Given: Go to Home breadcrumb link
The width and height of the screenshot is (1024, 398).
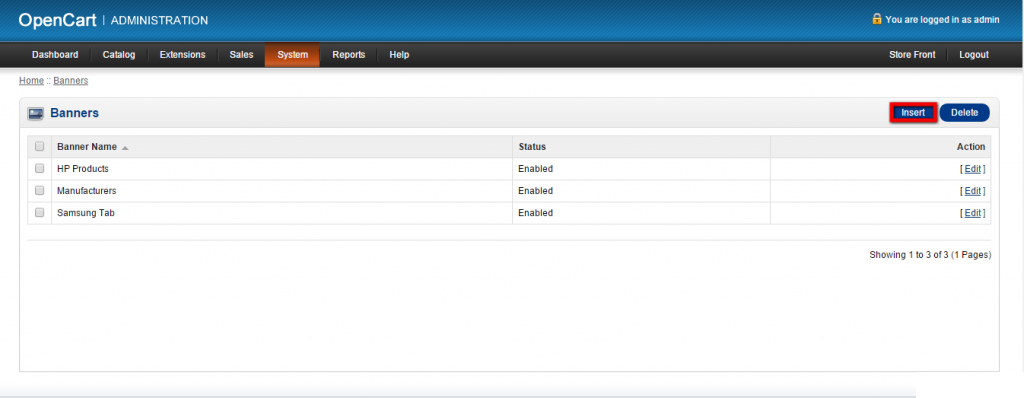Looking at the screenshot, I should [31, 80].
